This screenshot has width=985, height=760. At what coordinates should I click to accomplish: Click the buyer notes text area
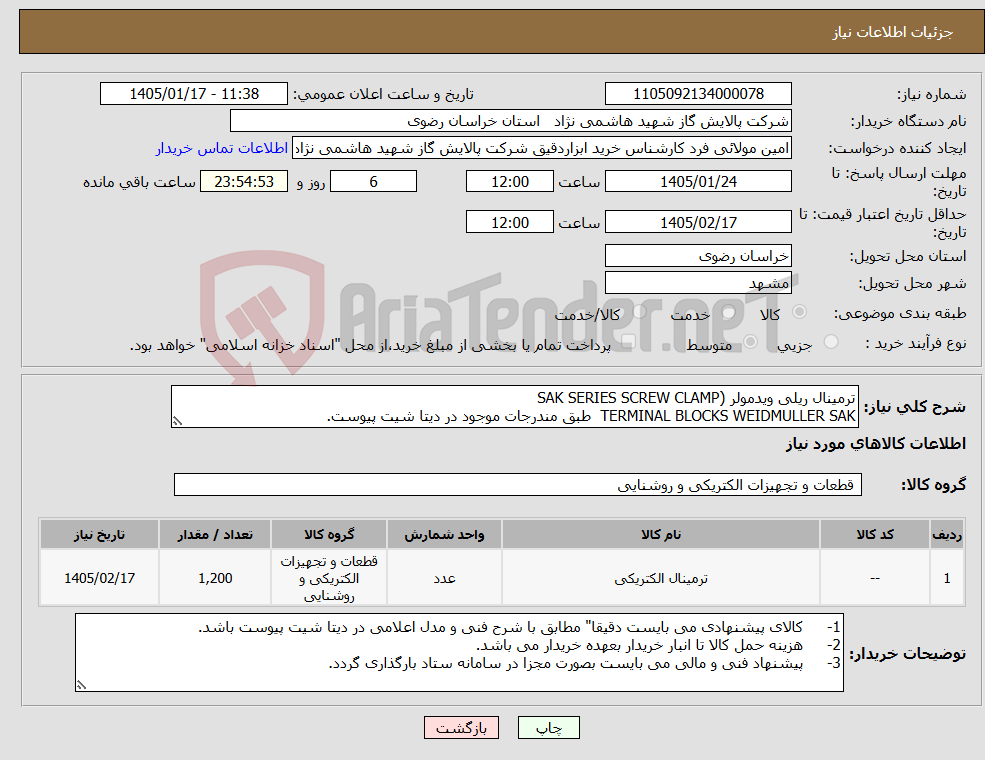click(459, 653)
